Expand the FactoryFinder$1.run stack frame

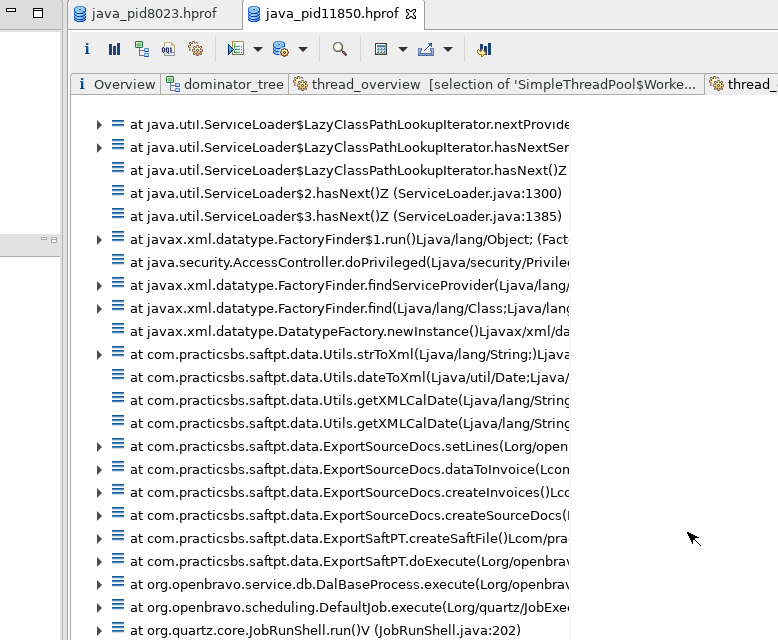[99, 240]
